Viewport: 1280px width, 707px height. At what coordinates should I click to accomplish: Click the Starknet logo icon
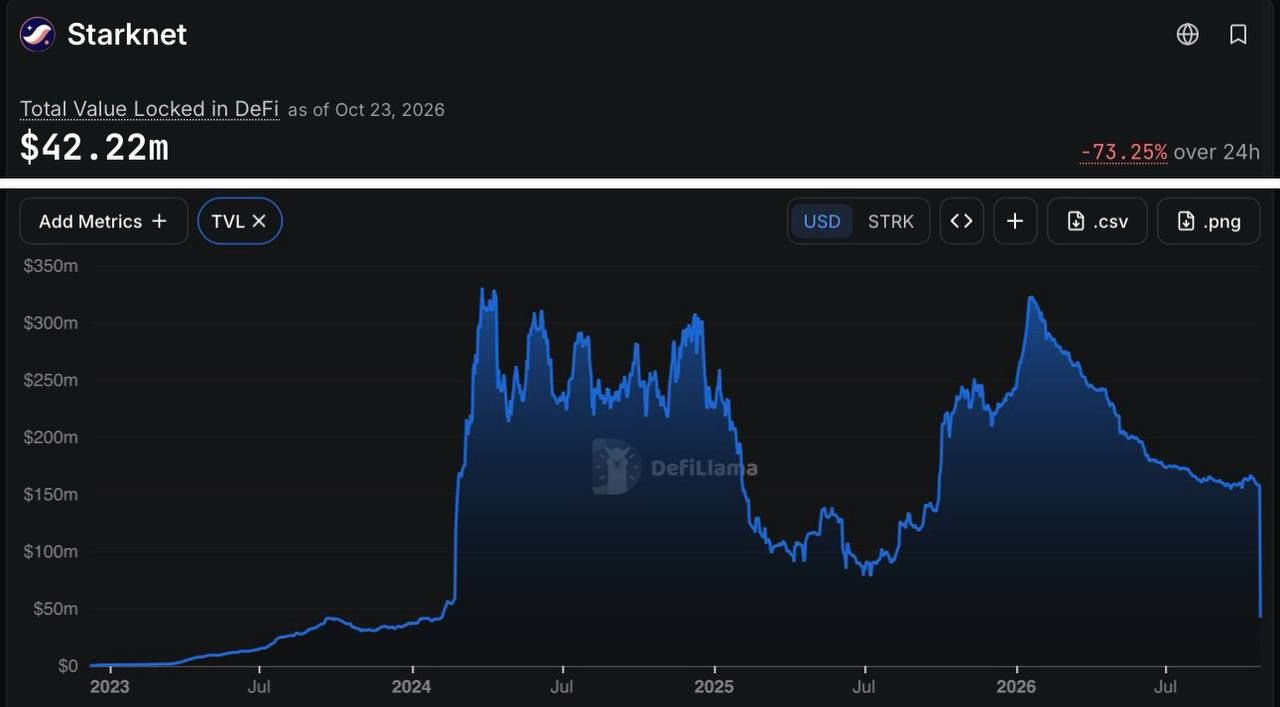click(37, 34)
